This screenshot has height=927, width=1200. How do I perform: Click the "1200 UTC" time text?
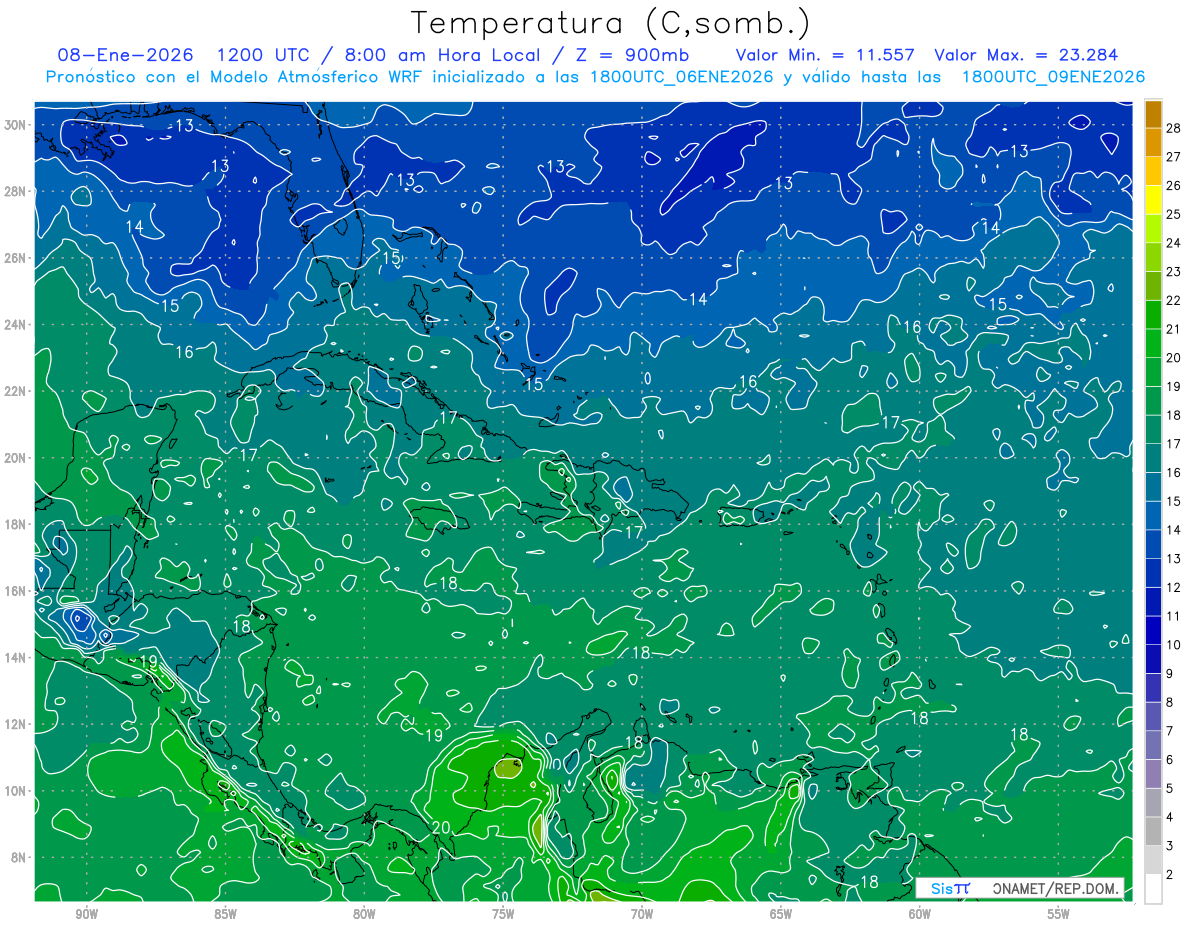click(262, 55)
